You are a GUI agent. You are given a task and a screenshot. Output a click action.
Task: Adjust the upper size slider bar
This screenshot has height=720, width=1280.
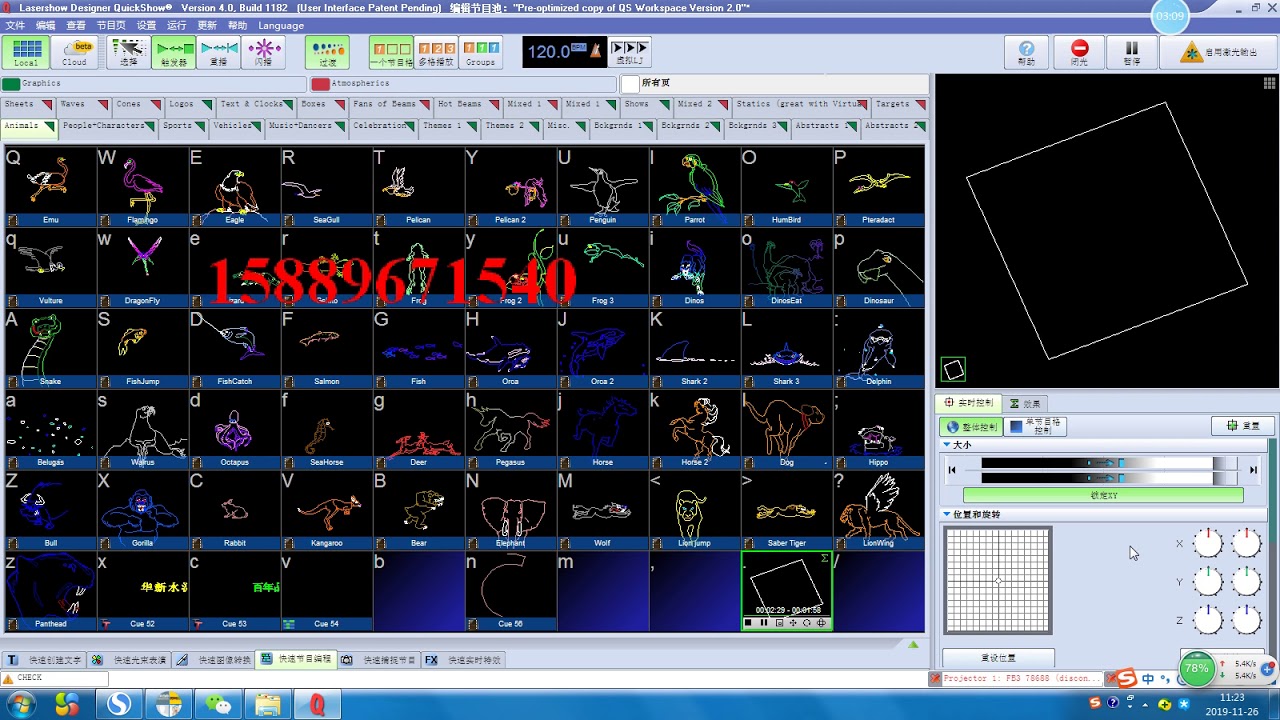click(x=1109, y=464)
